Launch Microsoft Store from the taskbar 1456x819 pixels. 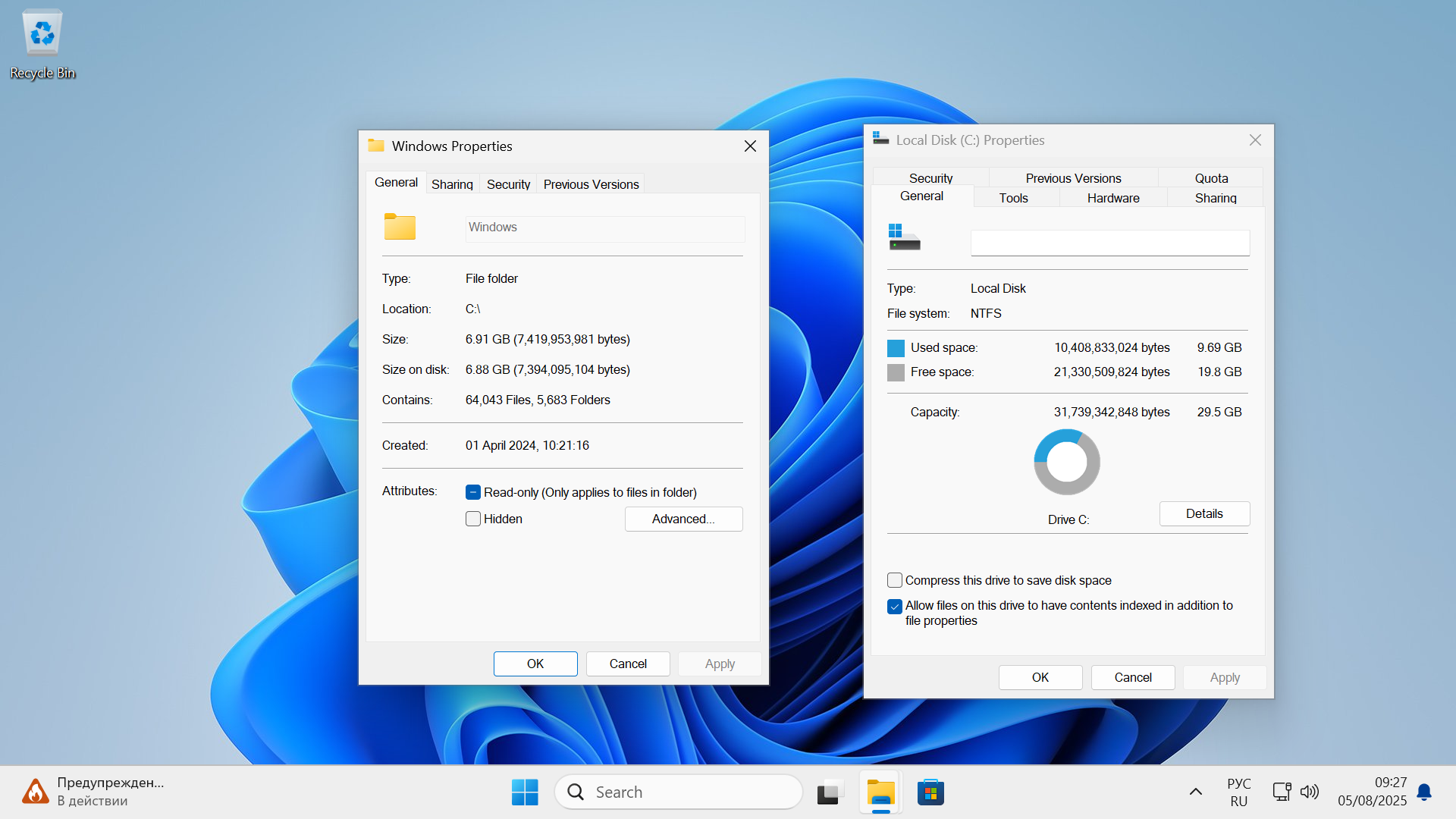click(930, 792)
